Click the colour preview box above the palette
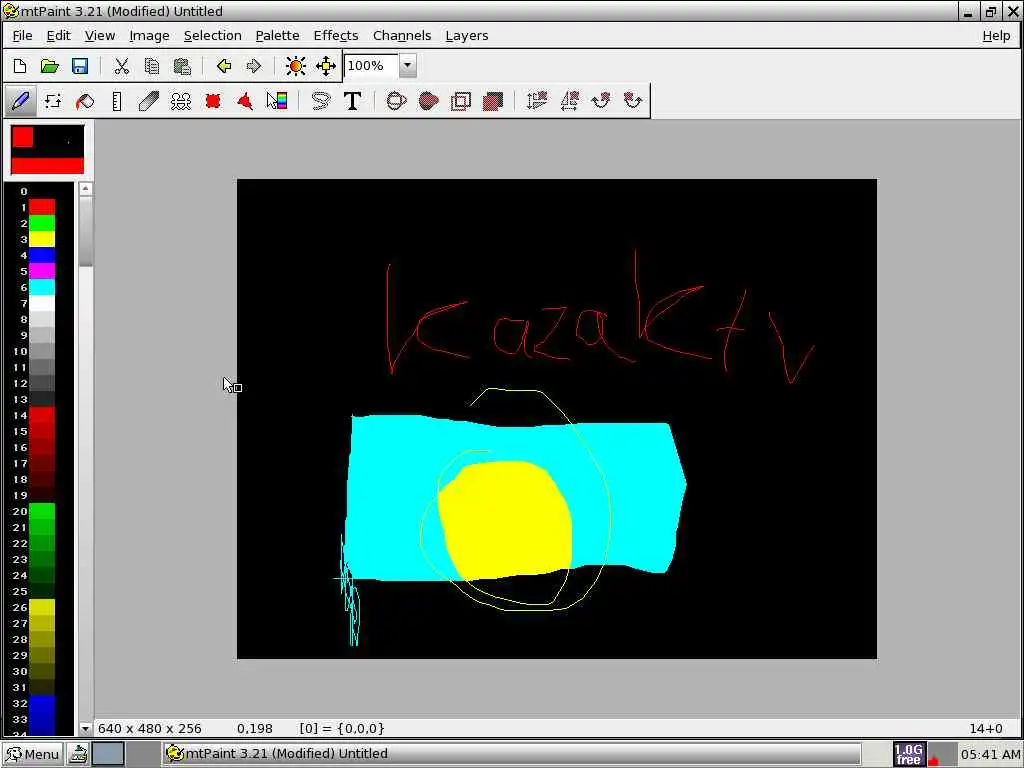1024x768 pixels. point(48,150)
